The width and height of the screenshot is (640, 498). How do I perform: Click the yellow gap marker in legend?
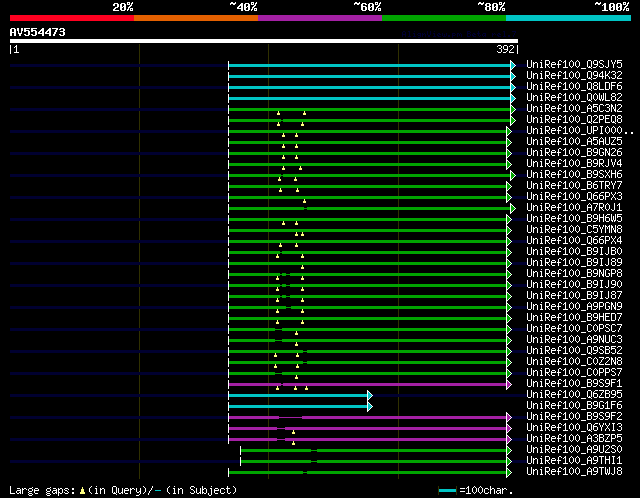82,490
